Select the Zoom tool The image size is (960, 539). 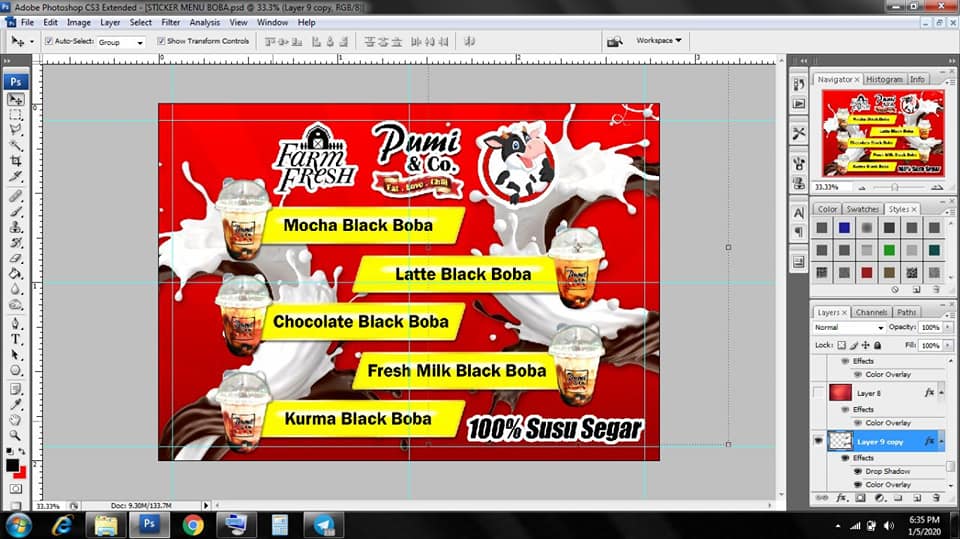point(16,435)
